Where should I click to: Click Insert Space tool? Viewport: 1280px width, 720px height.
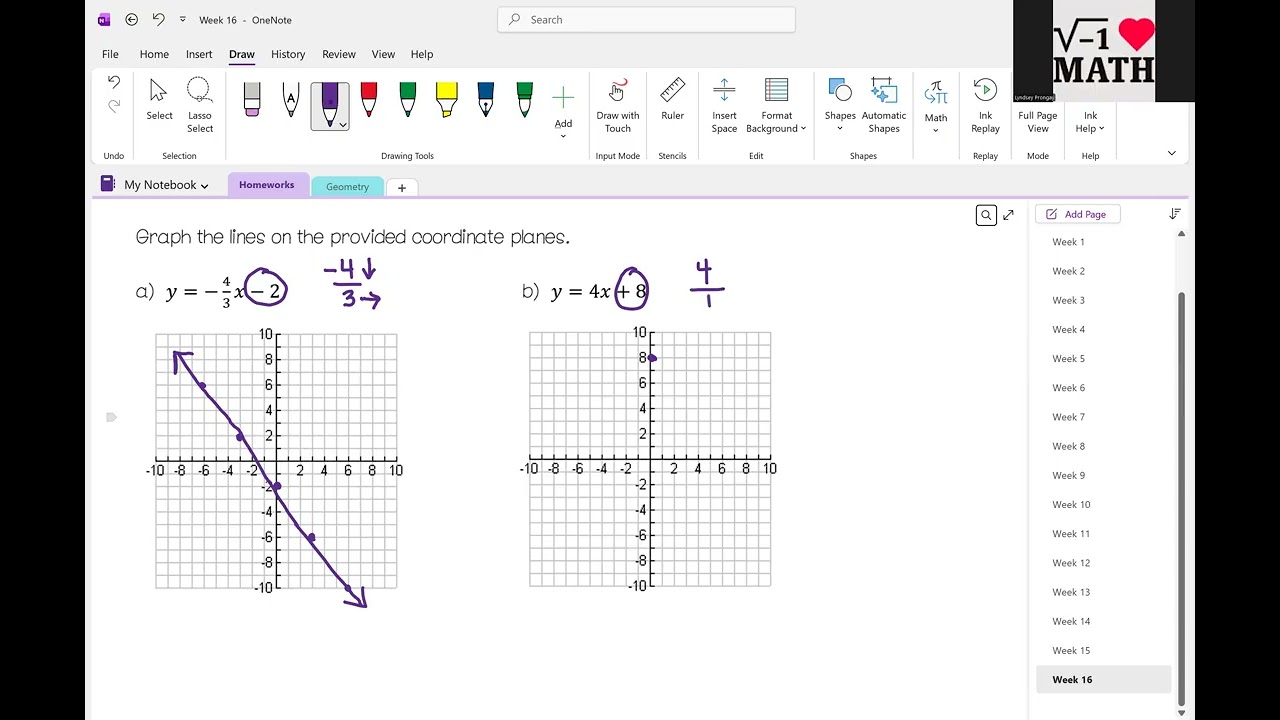[x=724, y=105]
